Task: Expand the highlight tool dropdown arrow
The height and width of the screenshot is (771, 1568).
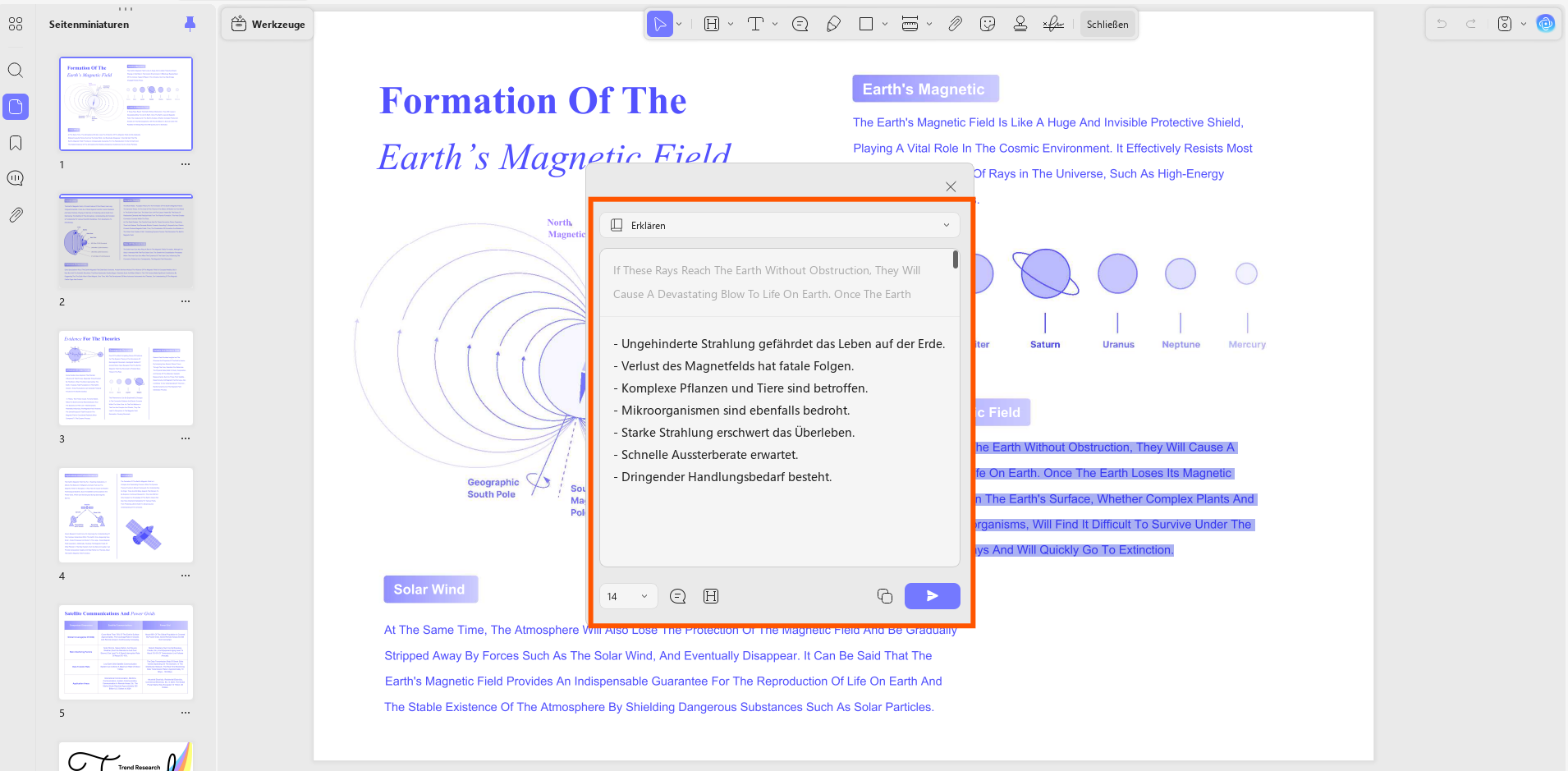Action: coord(731,25)
